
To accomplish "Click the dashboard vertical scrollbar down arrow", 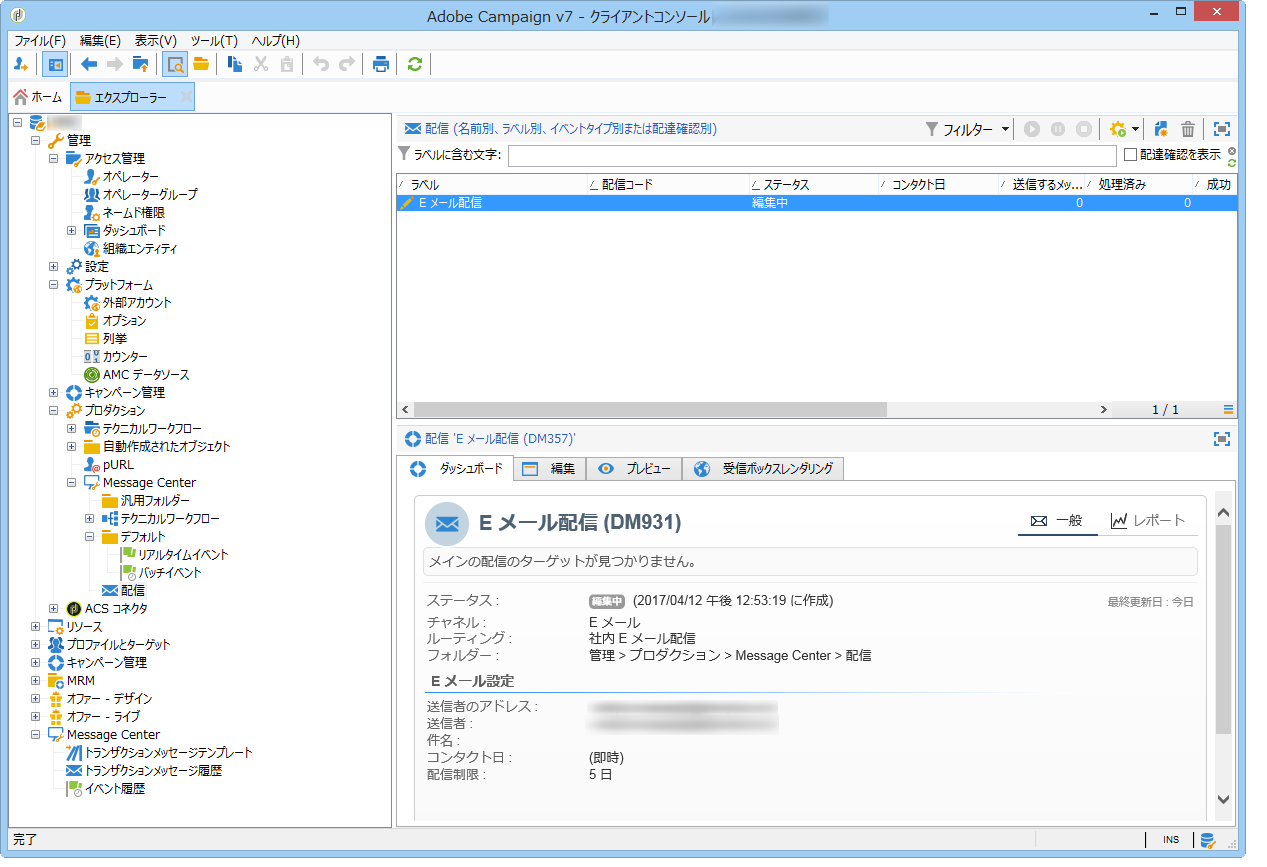I will point(1223,799).
